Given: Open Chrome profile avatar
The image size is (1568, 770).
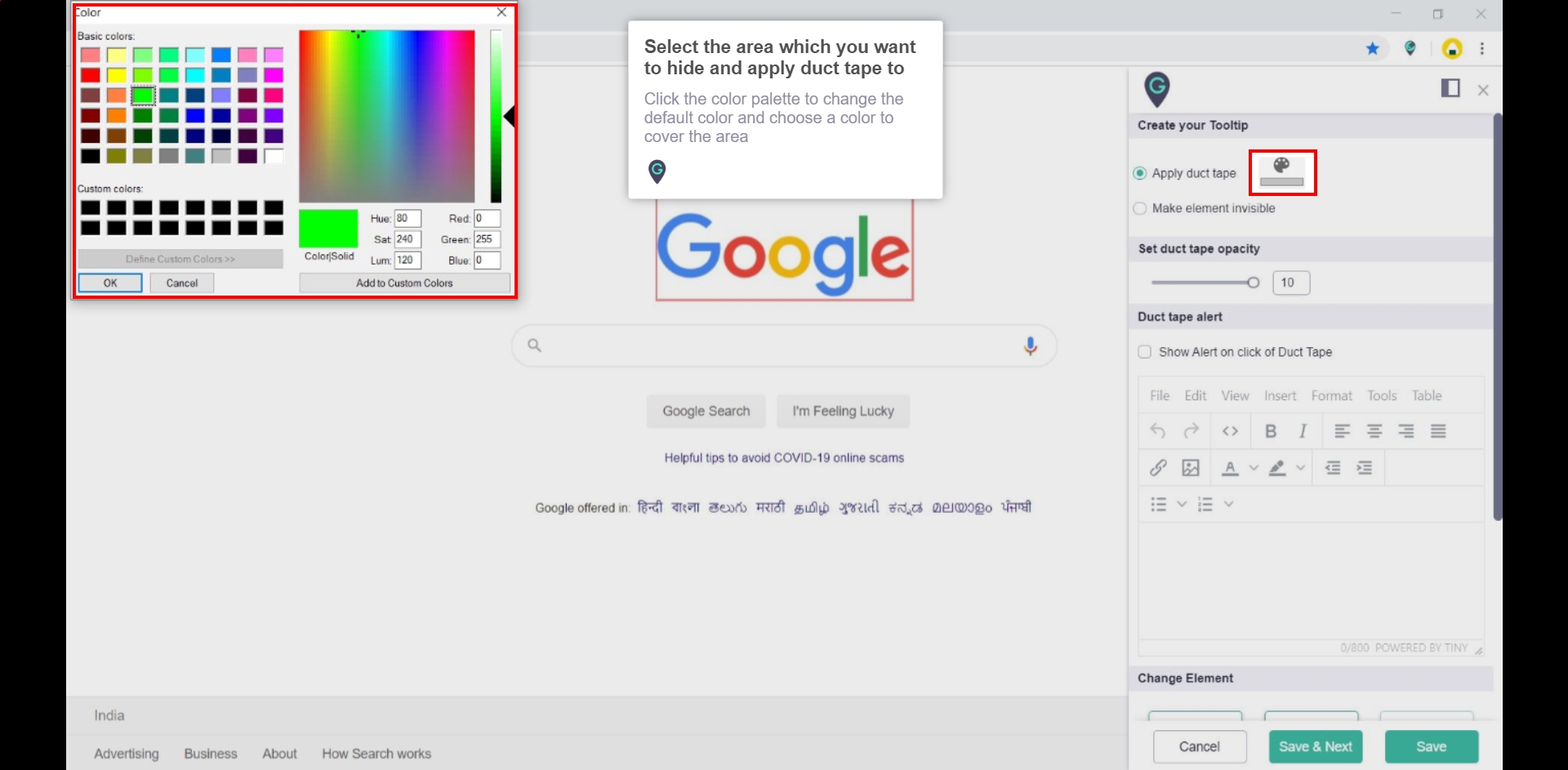Looking at the screenshot, I should (x=1452, y=49).
